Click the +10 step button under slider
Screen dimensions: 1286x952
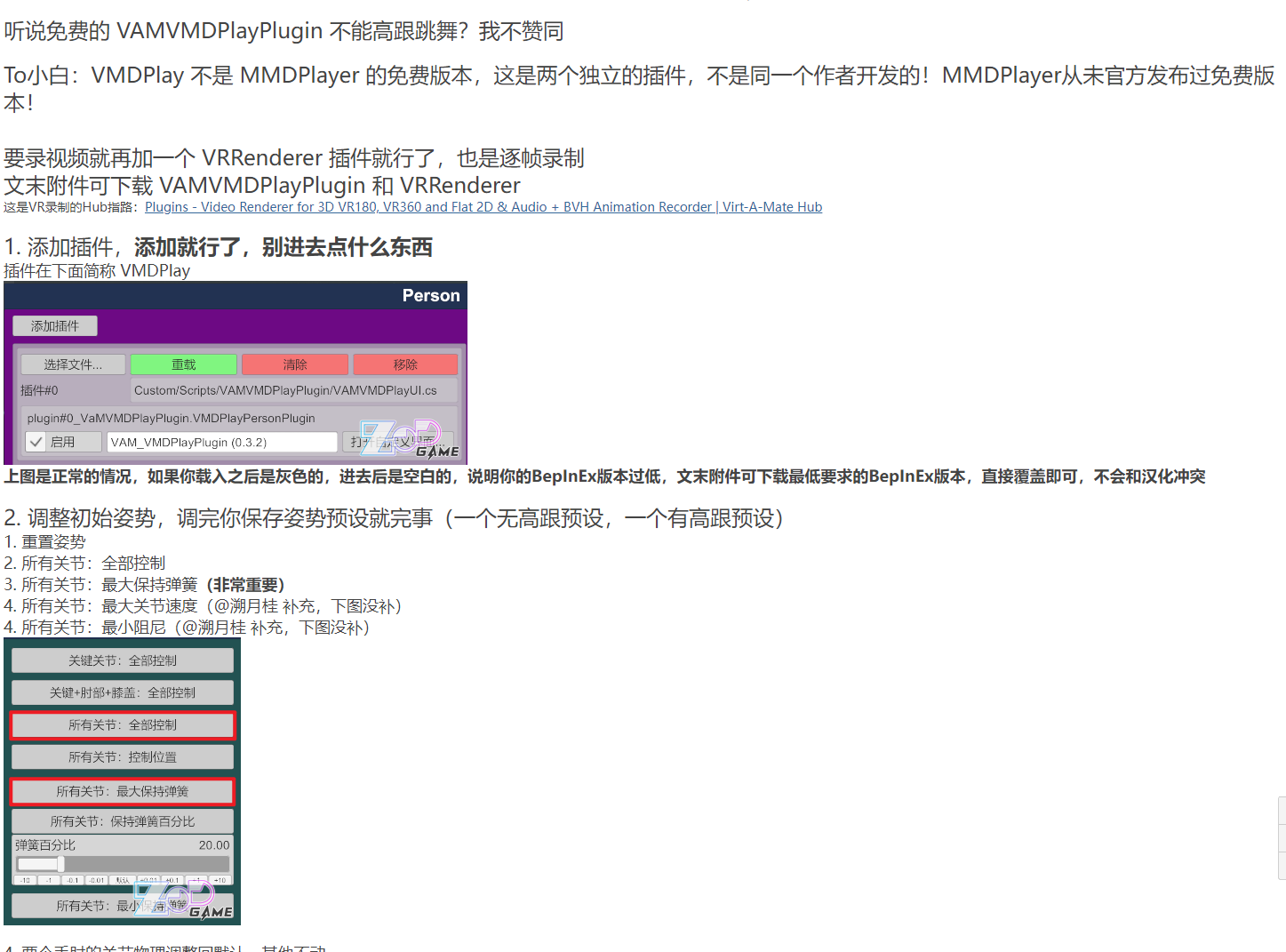[220, 880]
